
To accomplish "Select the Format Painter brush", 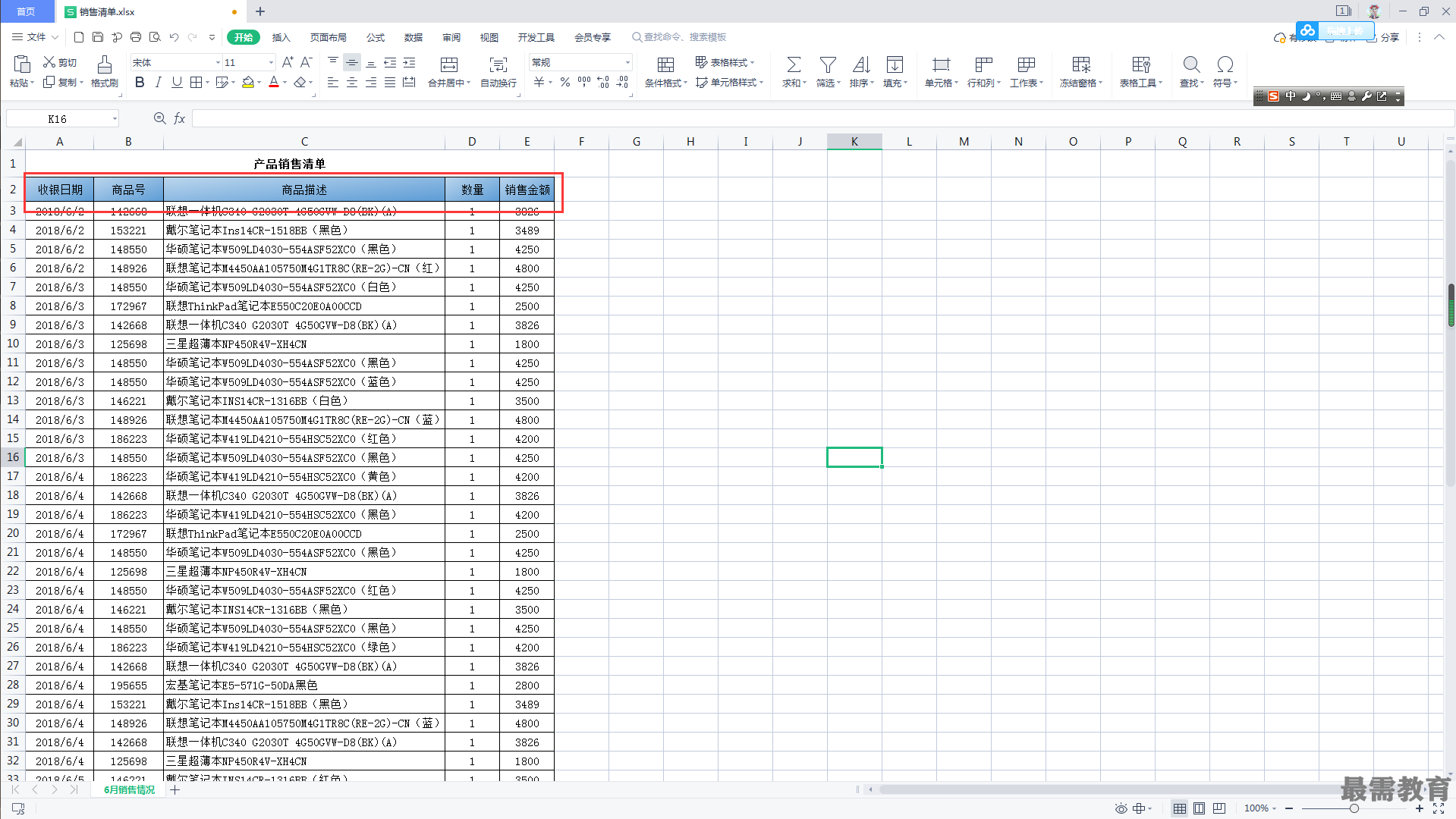I will (x=105, y=64).
